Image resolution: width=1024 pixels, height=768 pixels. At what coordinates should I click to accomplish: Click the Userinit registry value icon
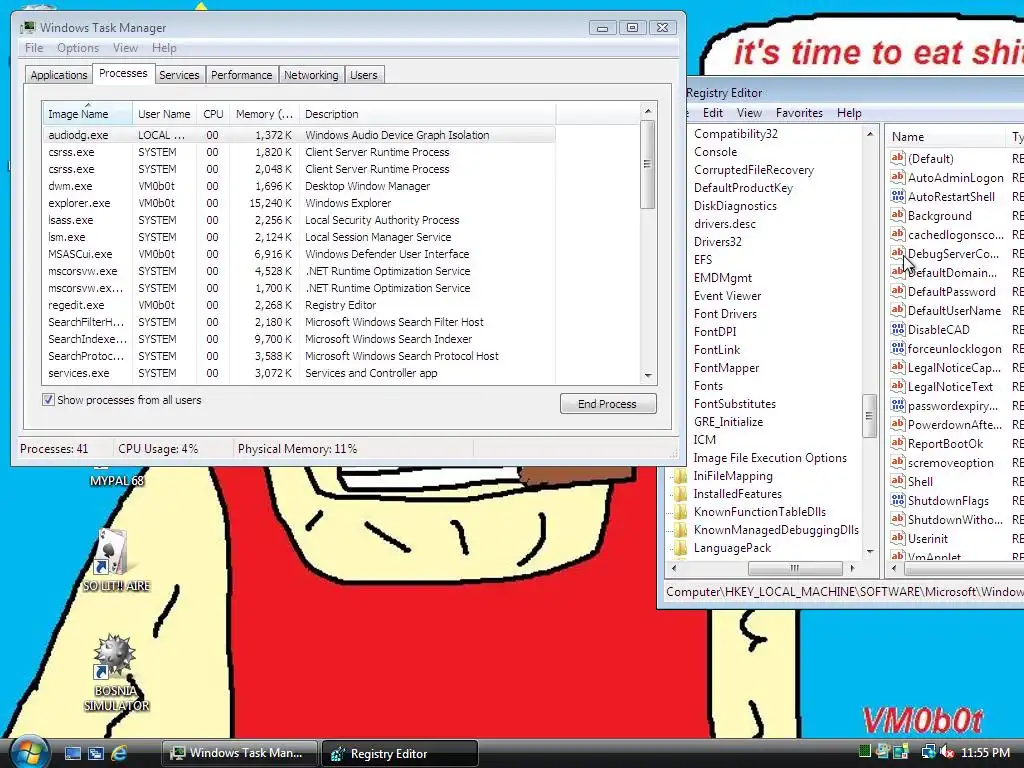(x=898, y=538)
